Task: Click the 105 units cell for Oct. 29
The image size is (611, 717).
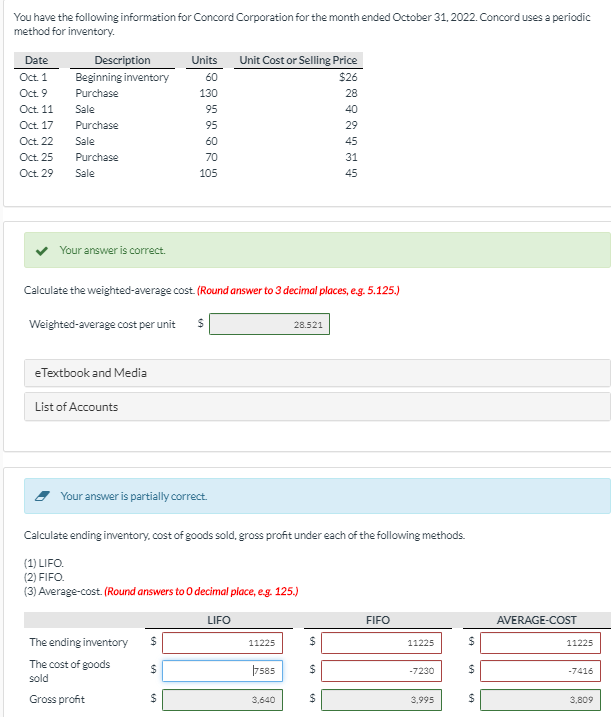Action: [209, 173]
